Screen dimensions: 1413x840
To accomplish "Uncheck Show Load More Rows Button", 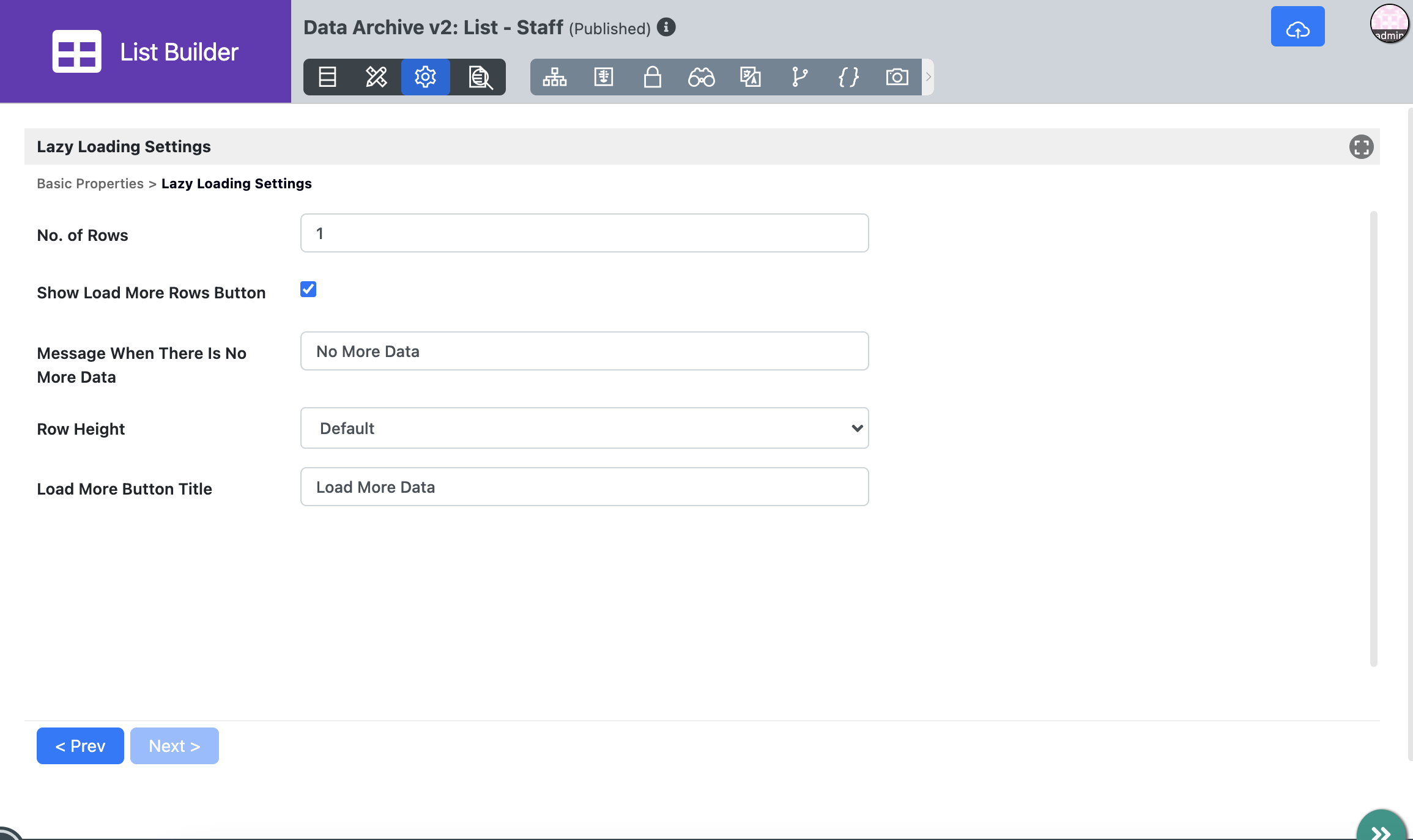I will pos(308,289).
